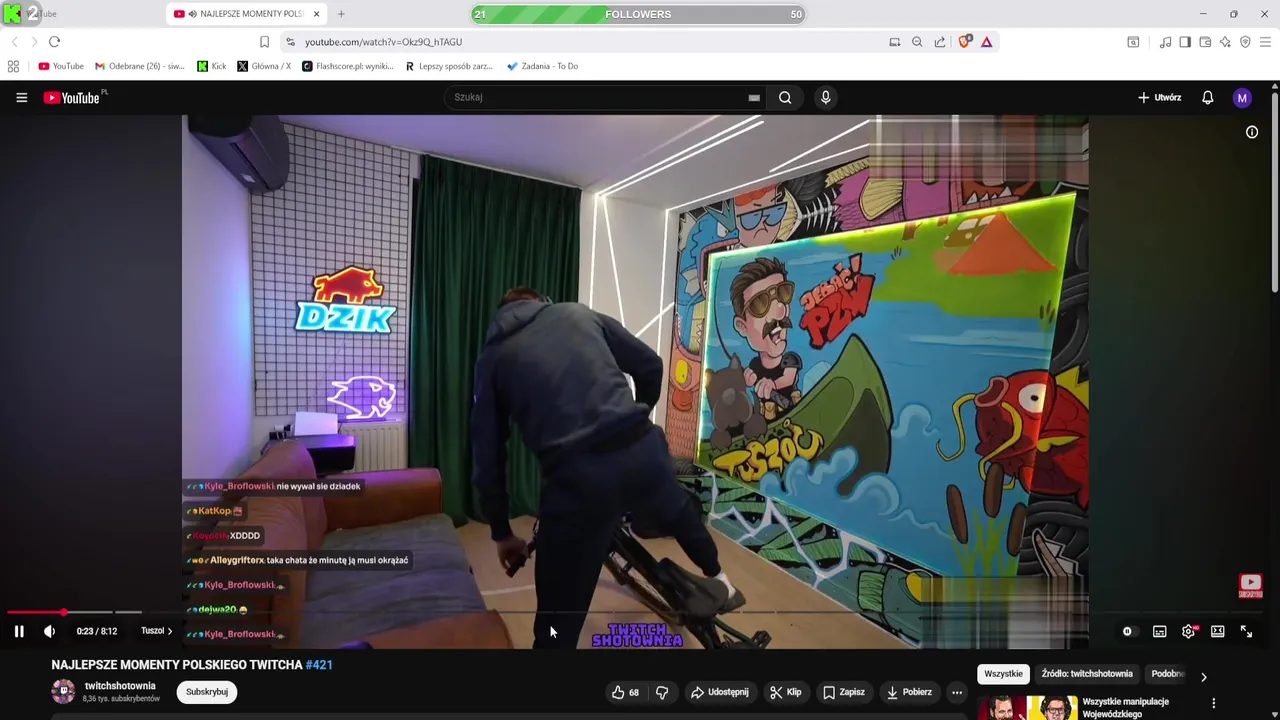Toggle subtitles in the player

(x=1159, y=631)
